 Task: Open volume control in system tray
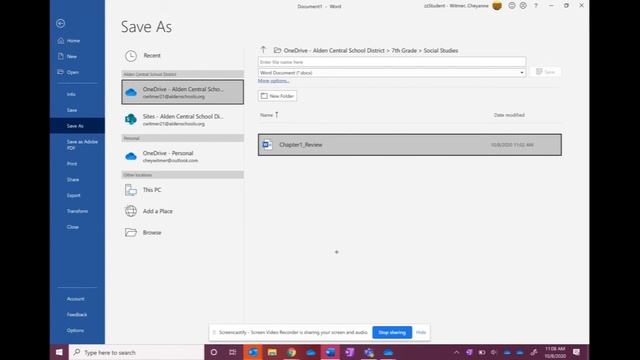pos(494,352)
